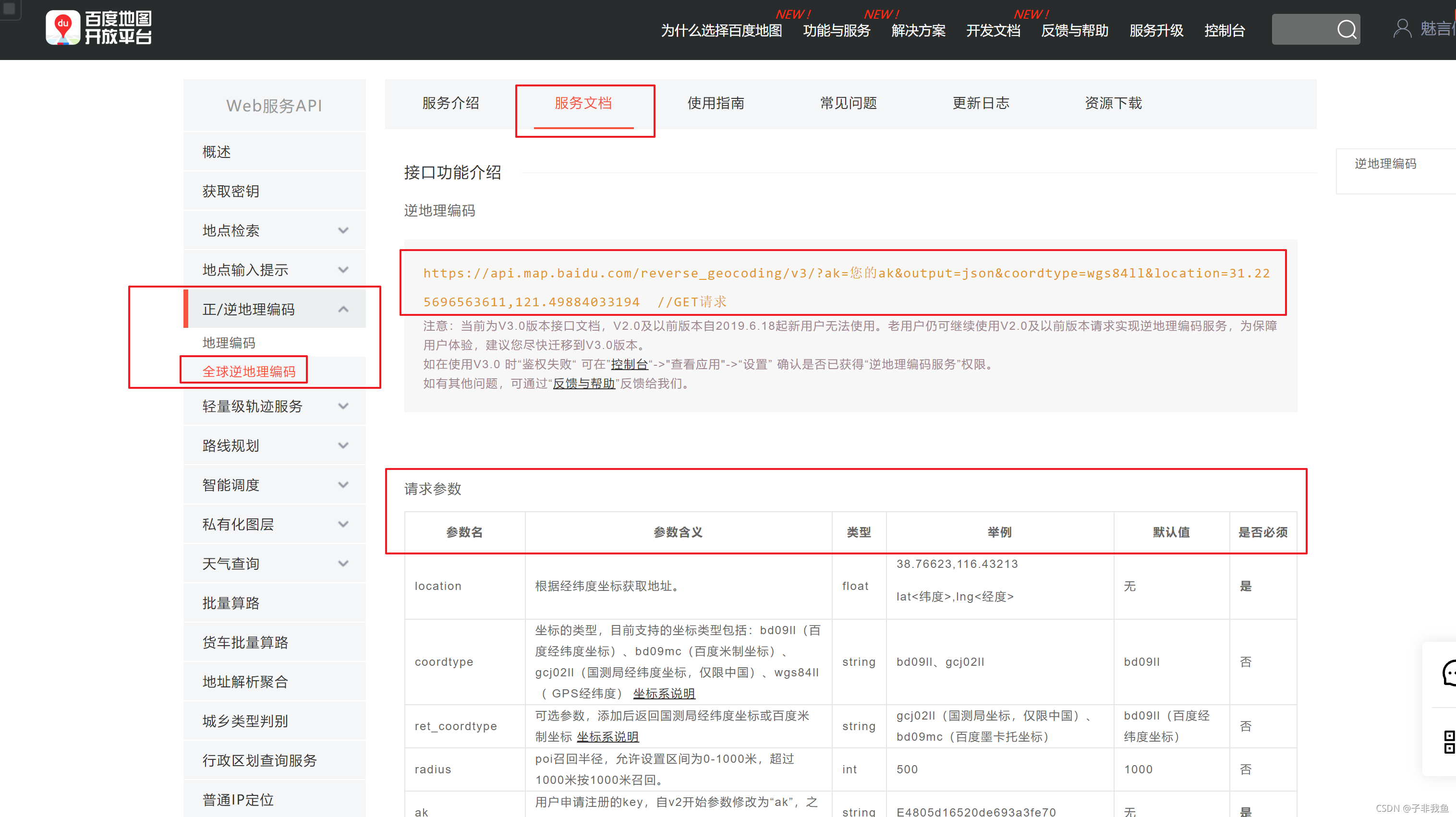This screenshot has width=1456, height=817.
Task: Select 获取密钥 in the sidebar
Action: click(x=275, y=191)
